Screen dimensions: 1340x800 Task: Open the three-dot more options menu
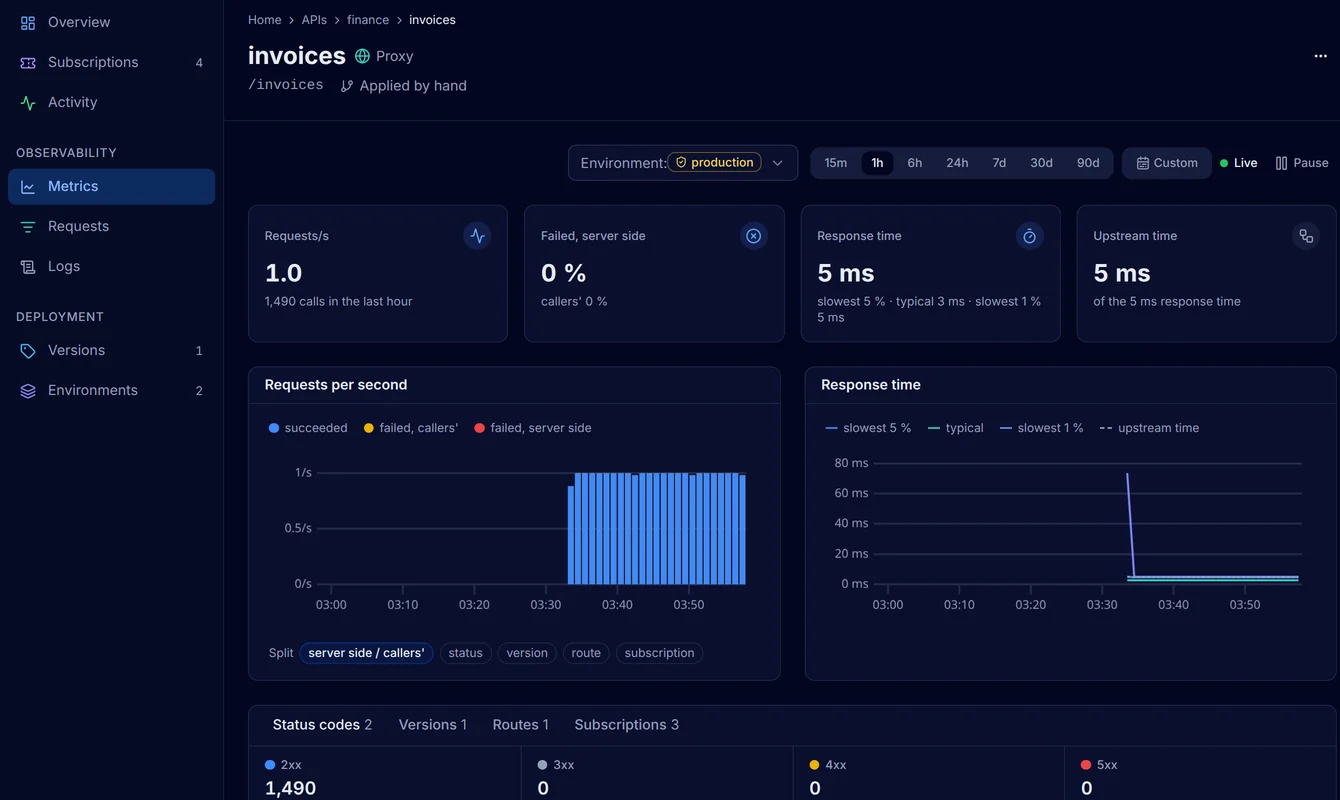pos(1320,56)
